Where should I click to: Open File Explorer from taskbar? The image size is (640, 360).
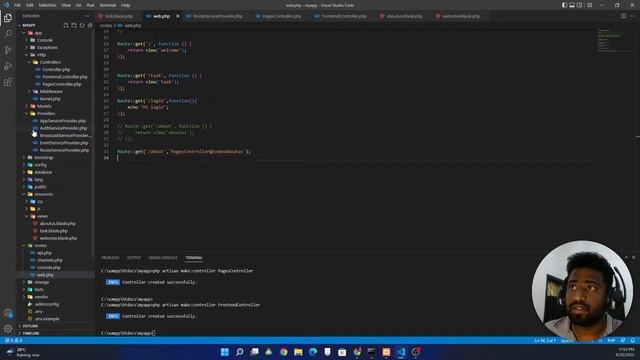[x=298, y=352]
